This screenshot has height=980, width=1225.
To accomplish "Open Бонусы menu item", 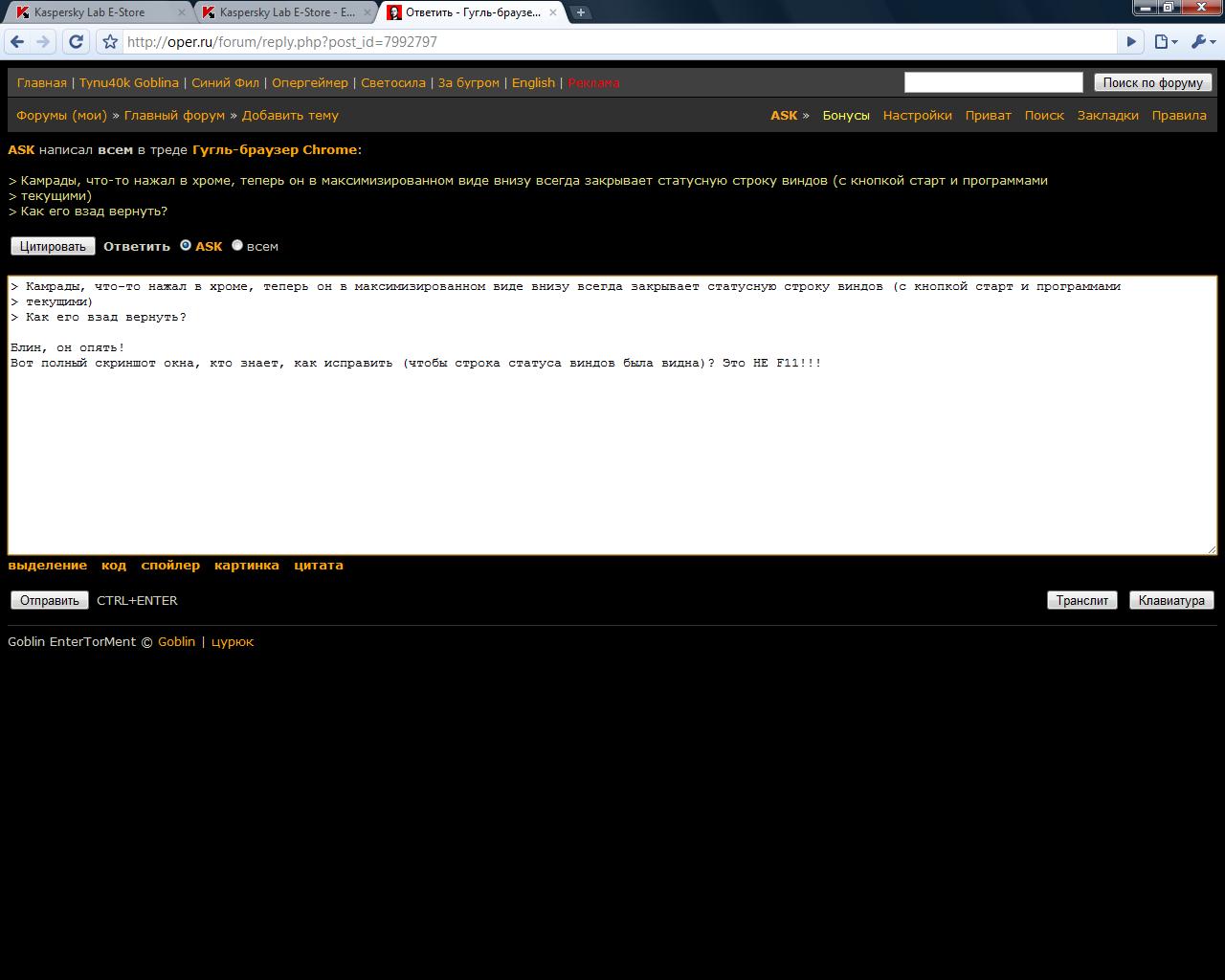I will 846,115.
